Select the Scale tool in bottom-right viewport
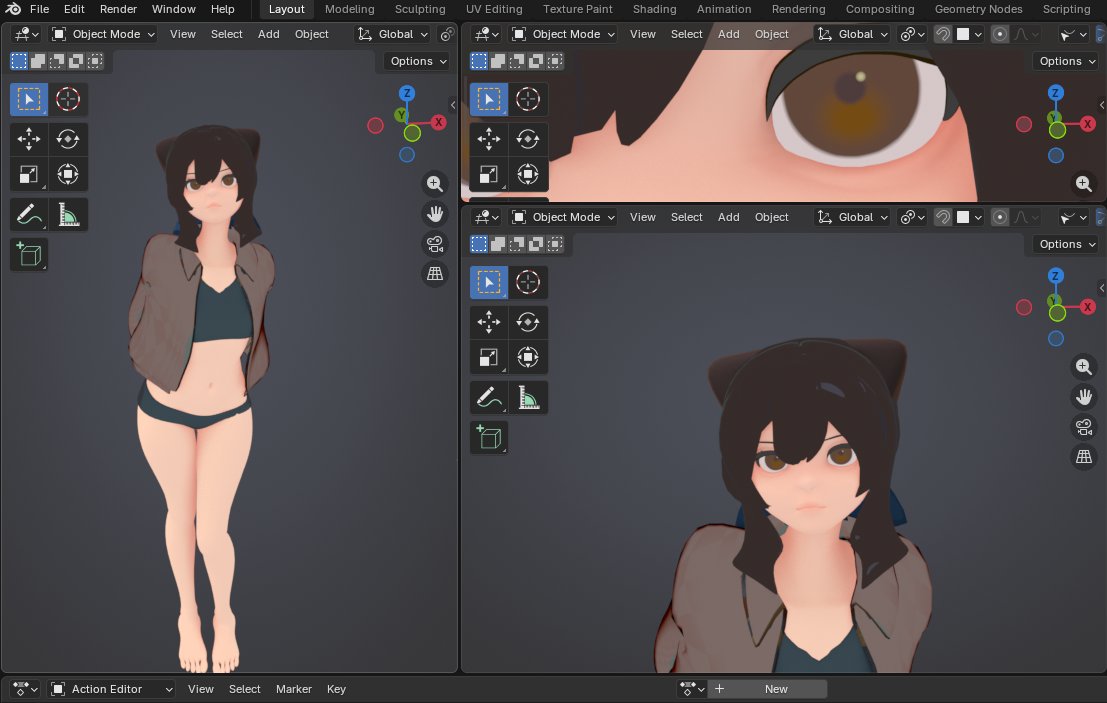 point(489,357)
